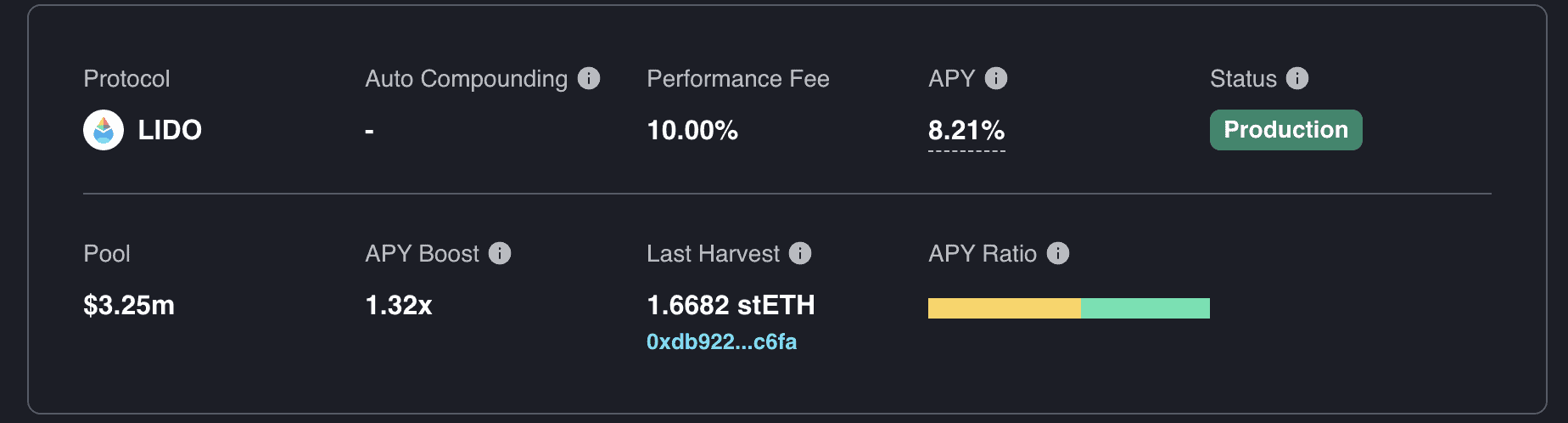Click the $3.25m pool value

[x=129, y=305]
